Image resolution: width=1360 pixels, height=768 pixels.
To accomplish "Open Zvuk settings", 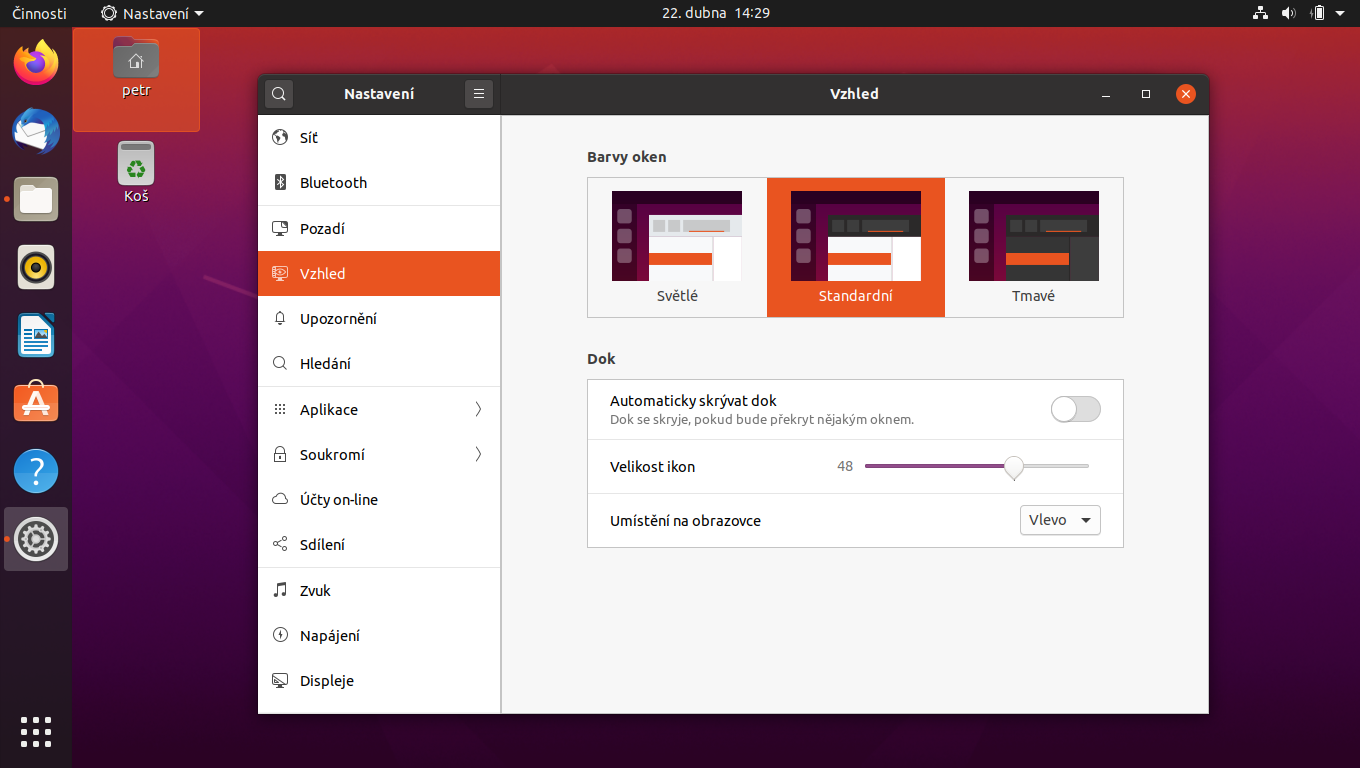I will 379,591.
